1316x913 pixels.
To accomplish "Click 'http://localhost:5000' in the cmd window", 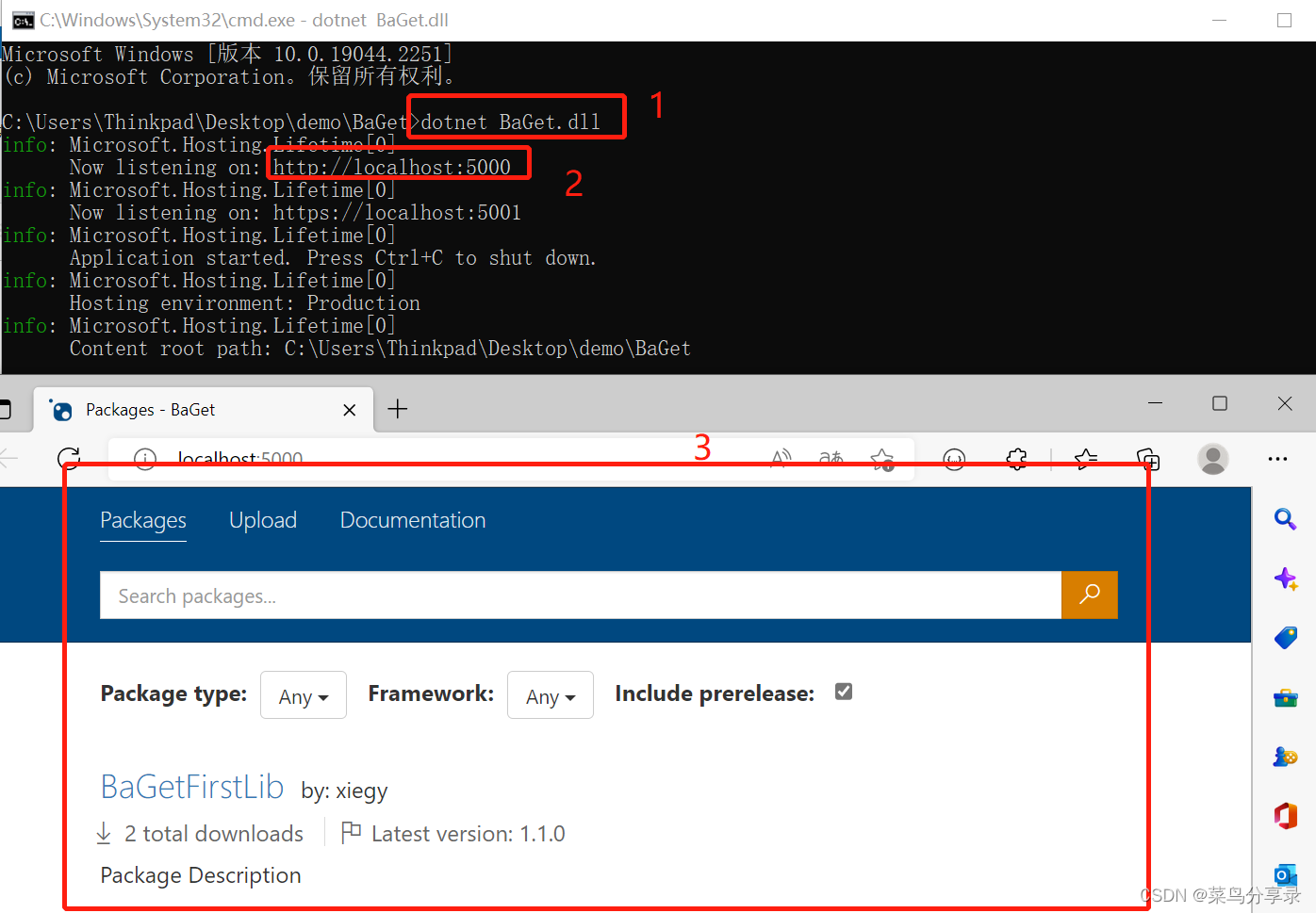I will tap(392, 168).
